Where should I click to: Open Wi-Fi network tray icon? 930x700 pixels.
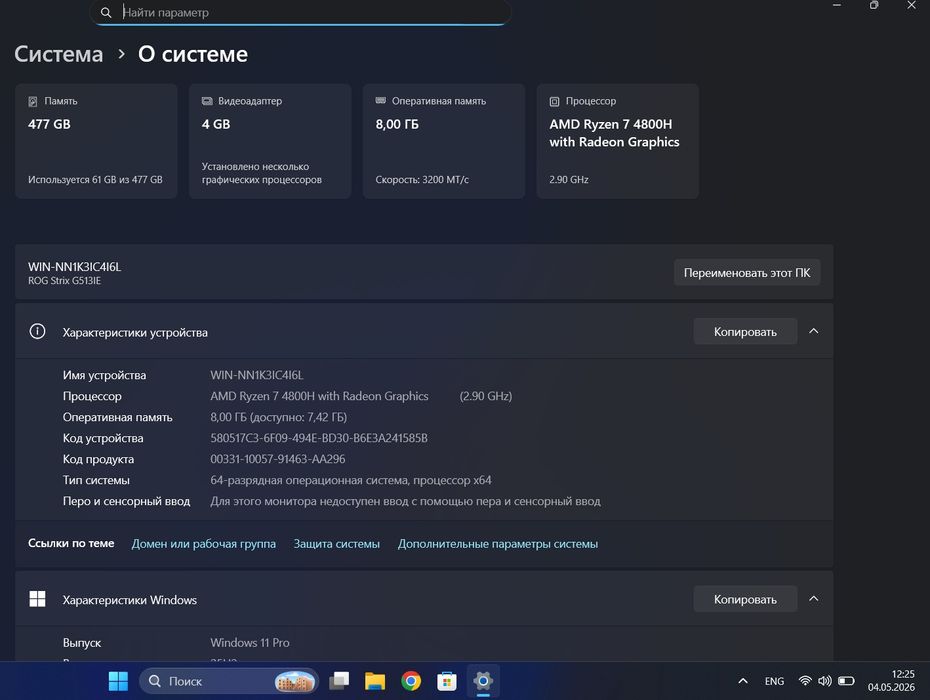[805, 681]
